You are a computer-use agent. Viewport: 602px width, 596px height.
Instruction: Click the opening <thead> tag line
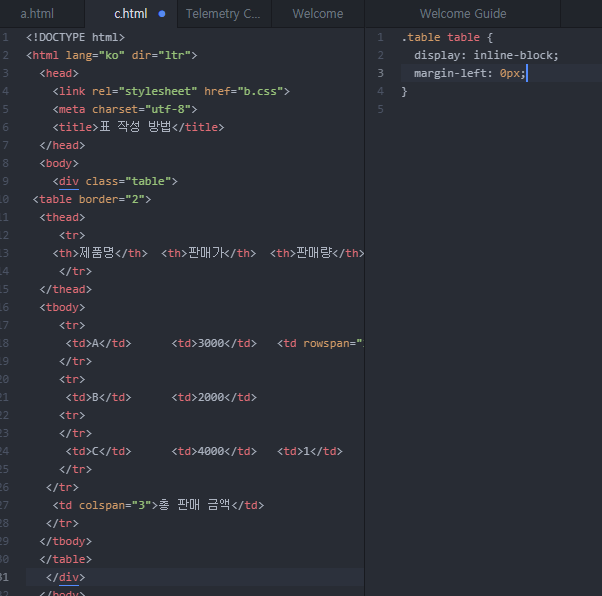pyautogui.click(x=62, y=217)
